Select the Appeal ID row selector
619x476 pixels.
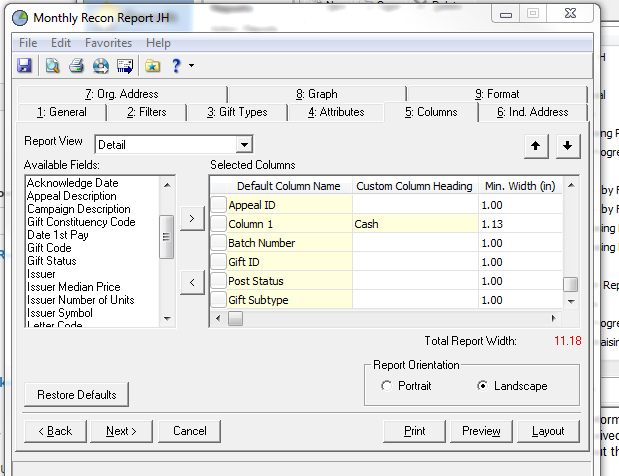218,204
